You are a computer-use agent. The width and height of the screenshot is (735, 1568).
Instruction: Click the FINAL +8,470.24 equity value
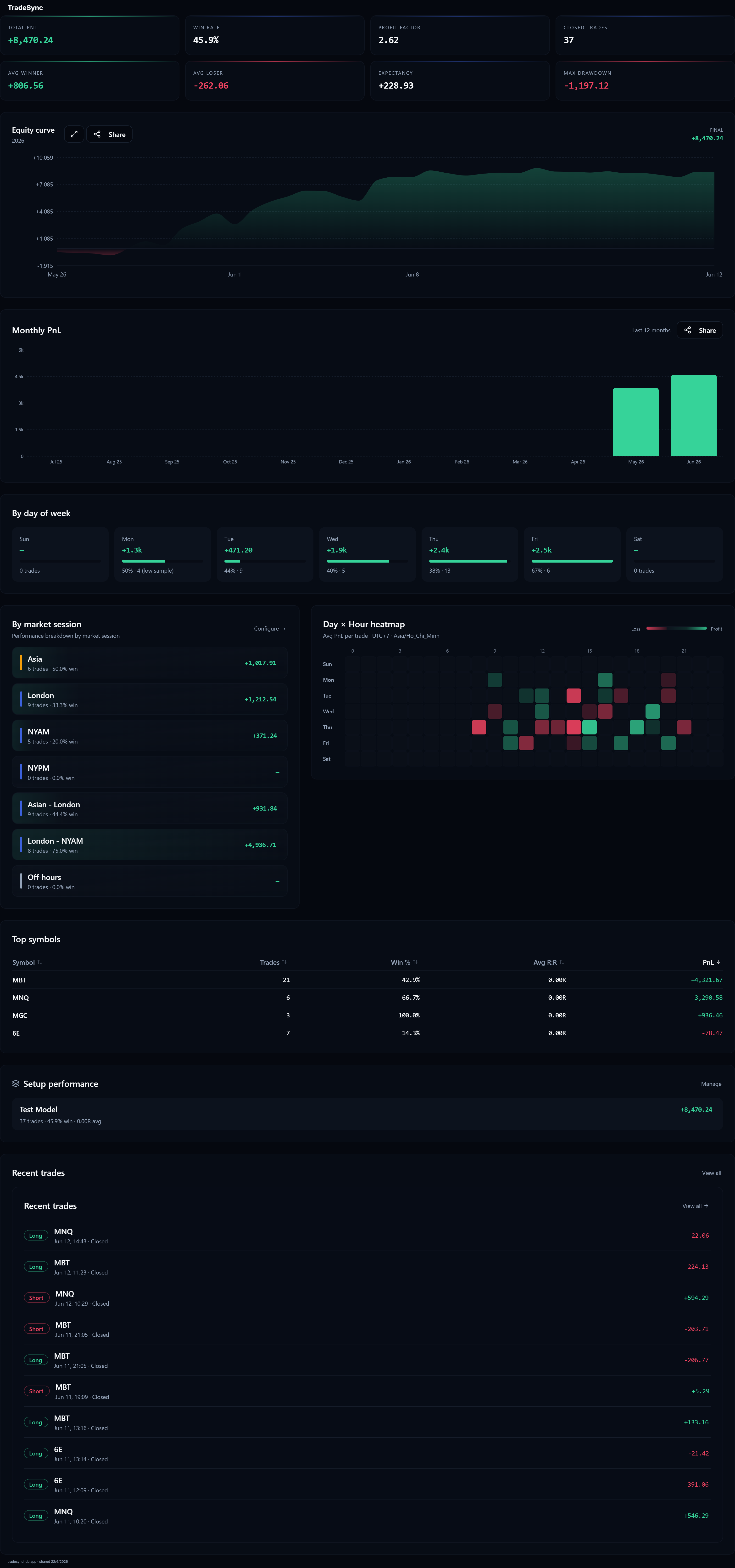pyautogui.click(x=707, y=138)
